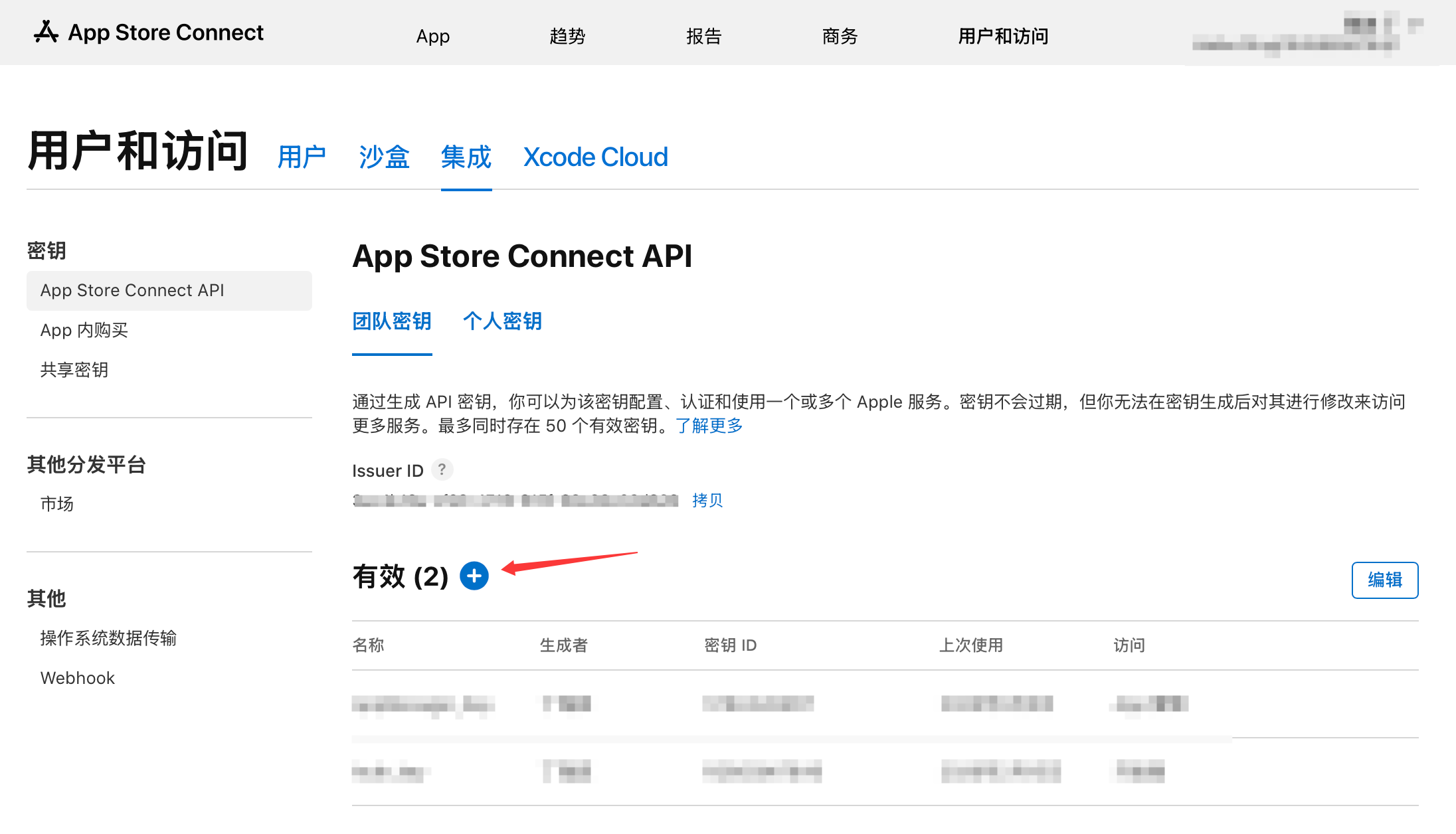Open the 商务 top navigation item

(x=840, y=36)
